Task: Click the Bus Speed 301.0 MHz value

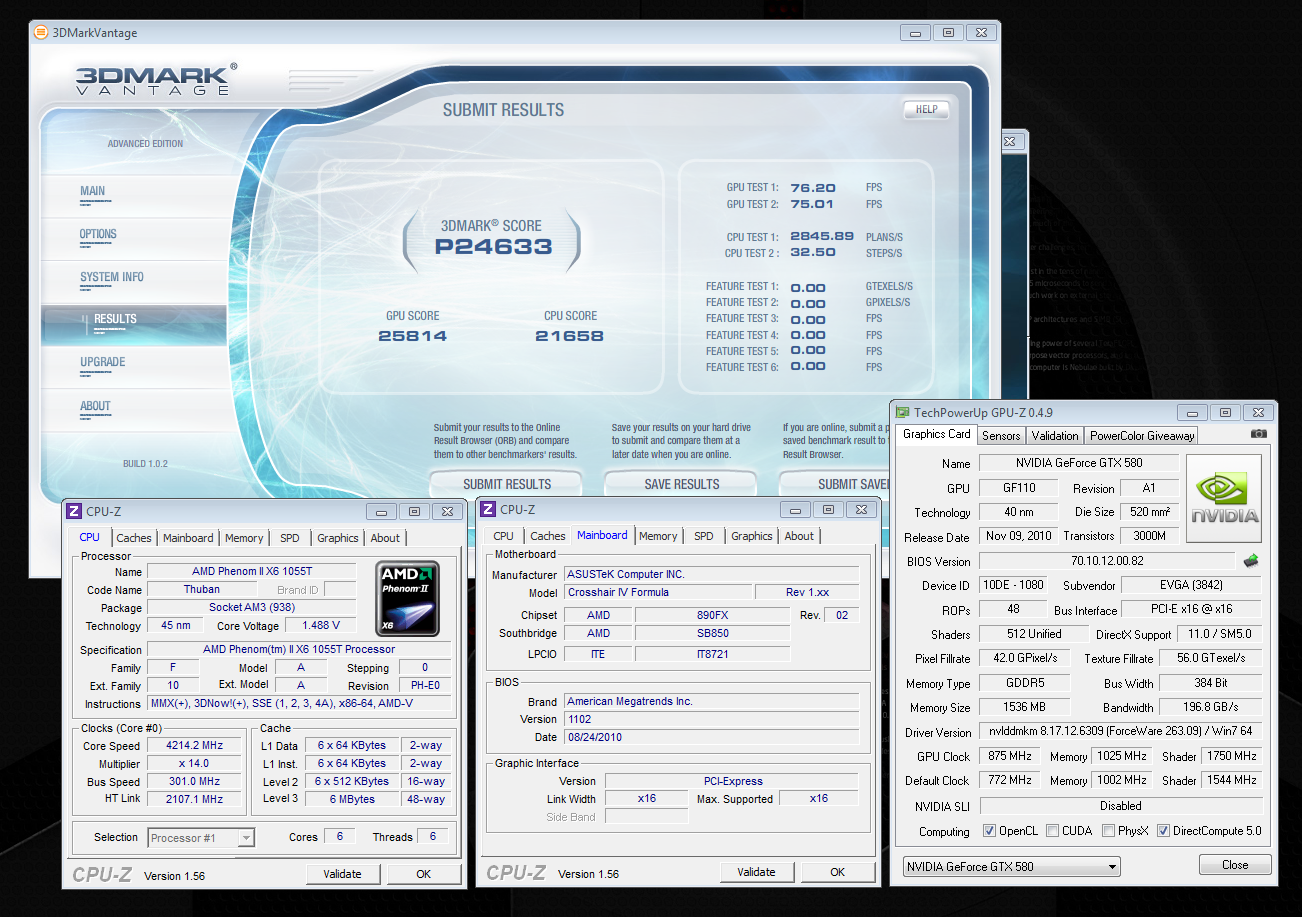Action: click(x=195, y=782)
